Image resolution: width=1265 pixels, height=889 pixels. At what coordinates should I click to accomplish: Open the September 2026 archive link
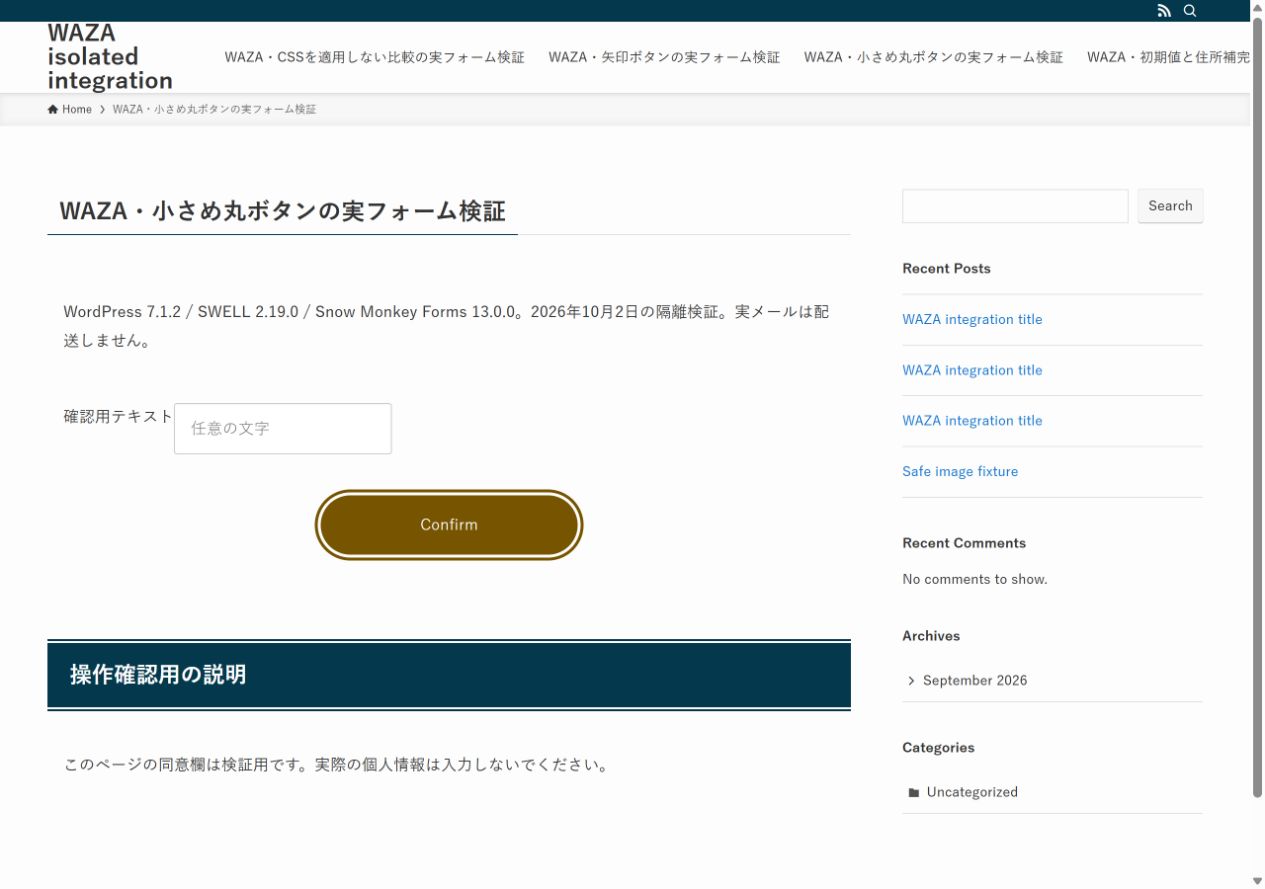click(975, 681)
